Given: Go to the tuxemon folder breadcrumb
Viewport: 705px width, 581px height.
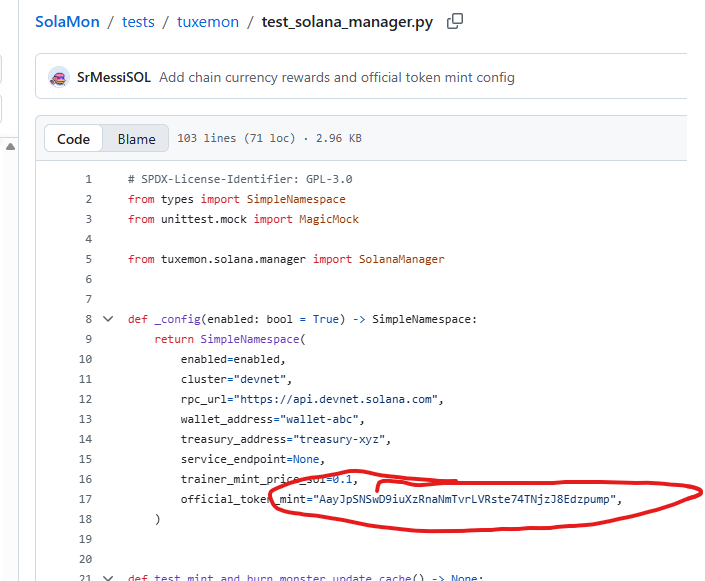Looking at the screenshot, I should [208, 22].
